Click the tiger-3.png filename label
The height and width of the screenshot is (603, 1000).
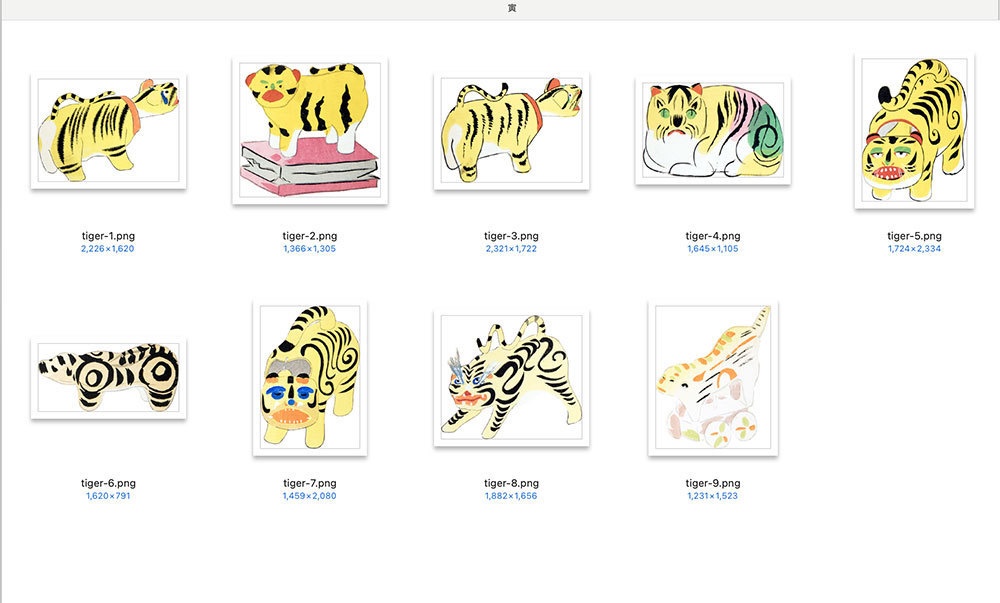(x=511, y=236)
